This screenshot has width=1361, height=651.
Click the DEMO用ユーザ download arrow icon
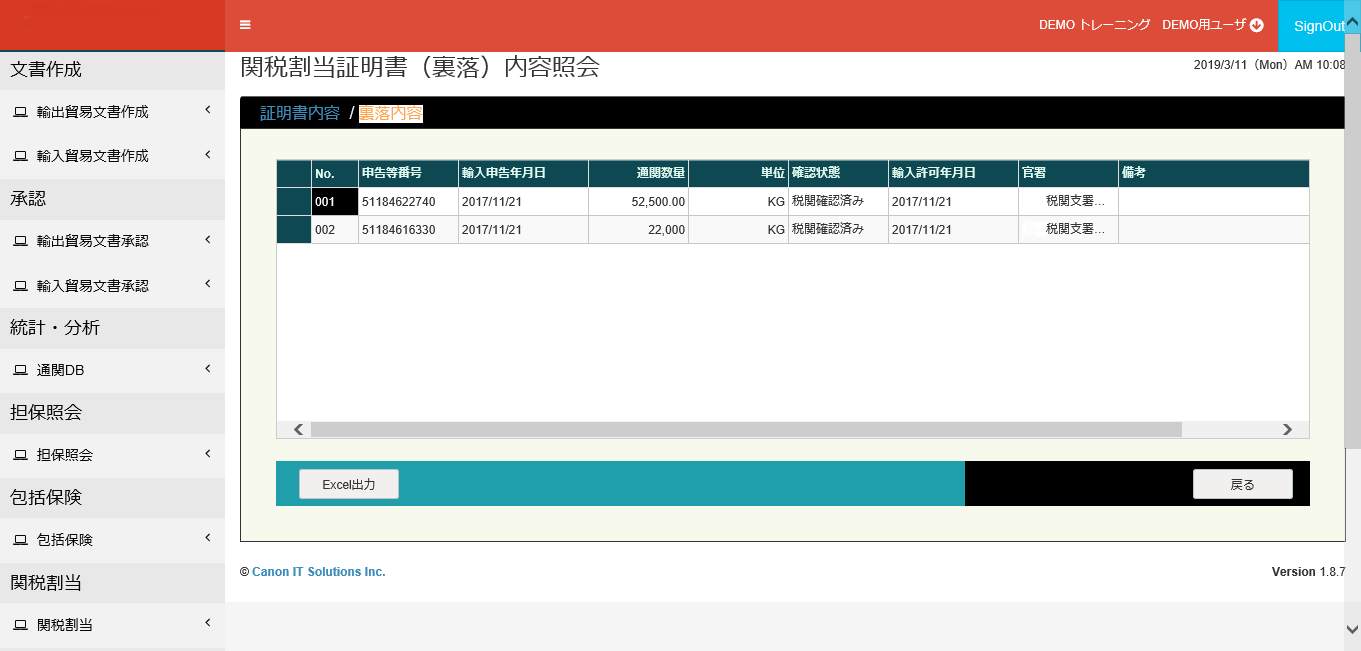pyautogui.click(x=1257, y=26)
